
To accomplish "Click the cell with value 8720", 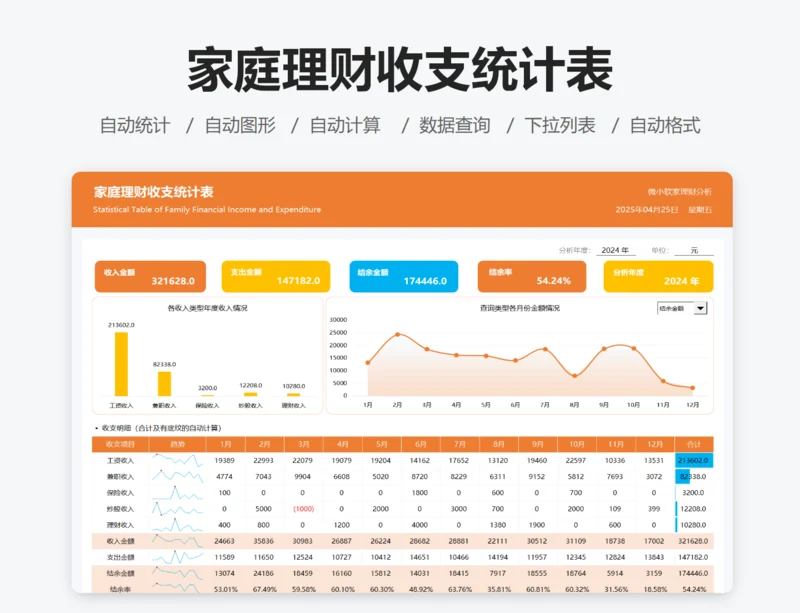I will [419, 477].
